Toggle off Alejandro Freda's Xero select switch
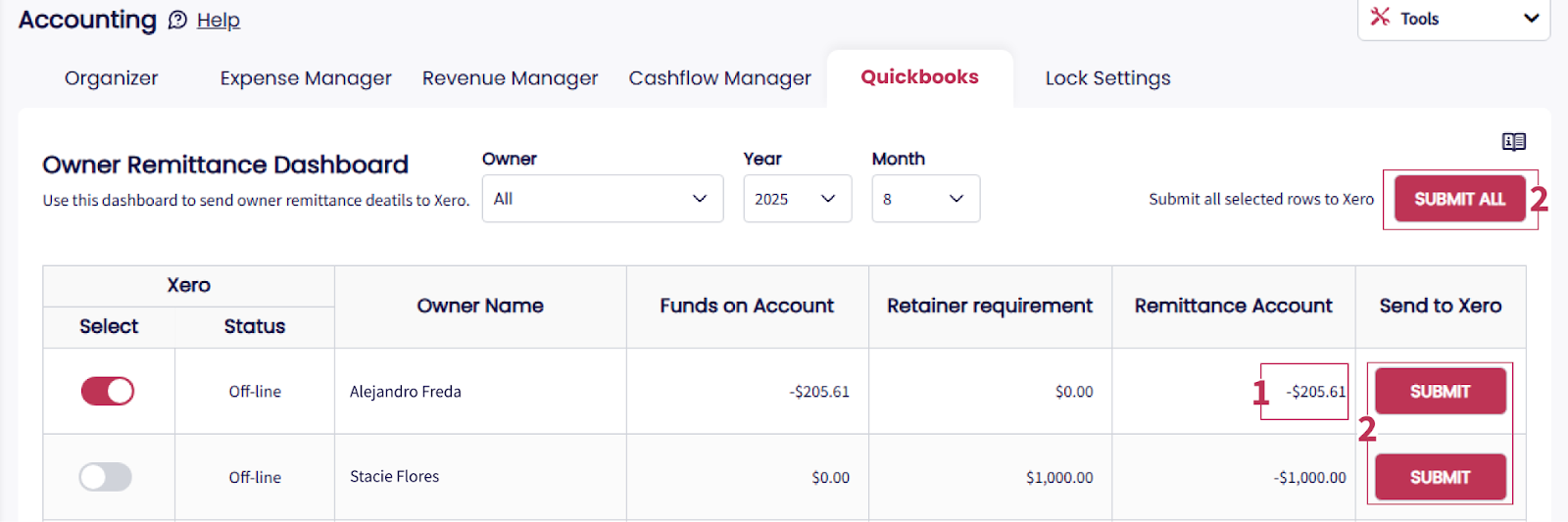This screenshot has width=1568, height=522. 107,391
